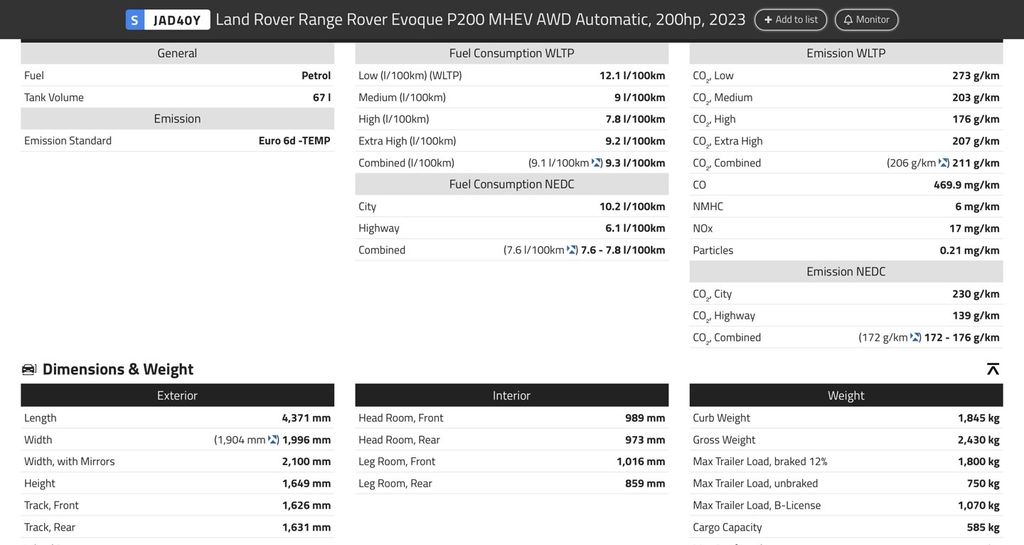The height and width of the screenshot is (545, 1024).
Task: Add the vehicle to a list
Action: [x=790, y=20]
